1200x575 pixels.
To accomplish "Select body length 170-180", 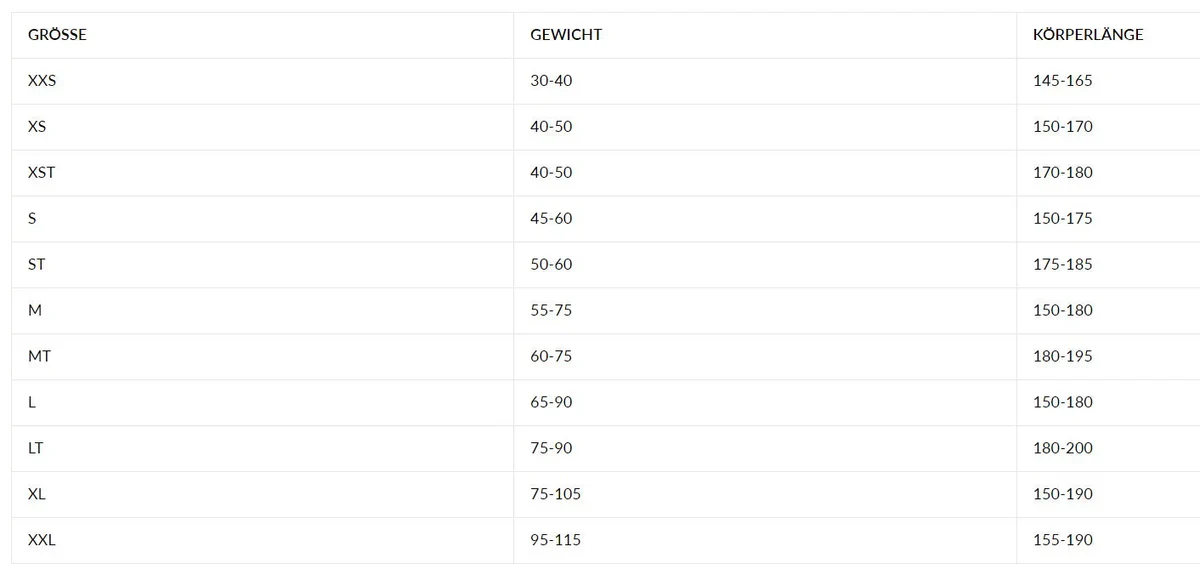I will tap(1063, 173).
